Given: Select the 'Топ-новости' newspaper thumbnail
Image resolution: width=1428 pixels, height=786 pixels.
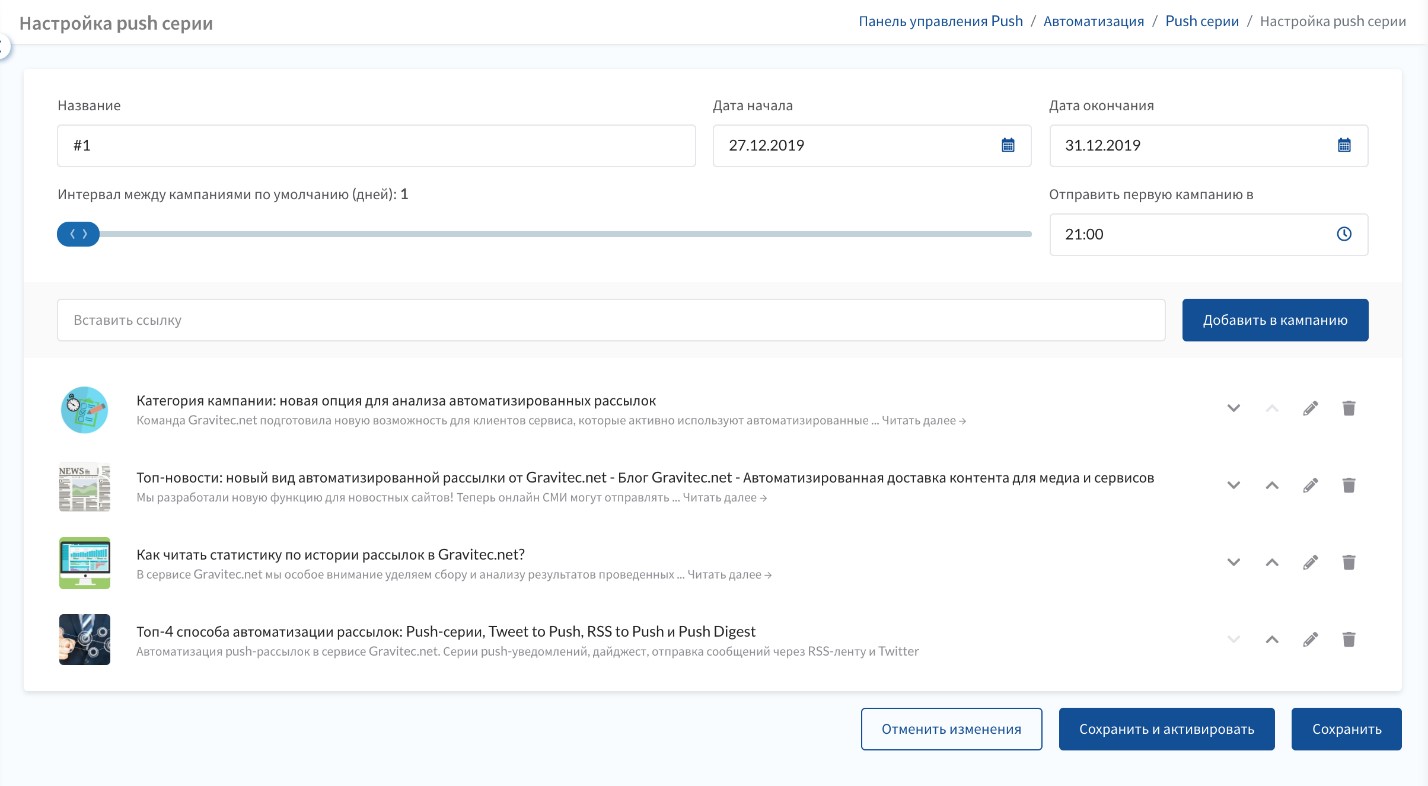Looking at the screenshot, I should [x=84, y=487].
